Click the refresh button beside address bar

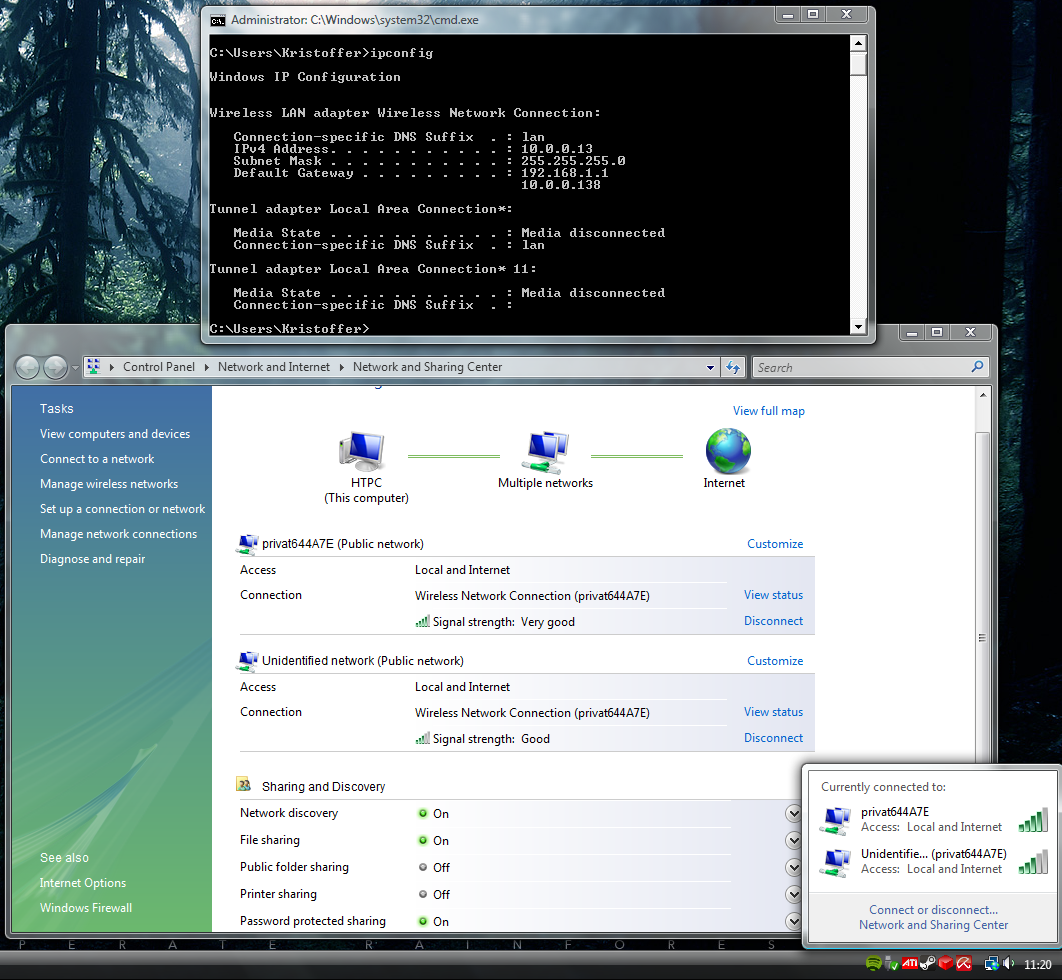coord(734,367)
